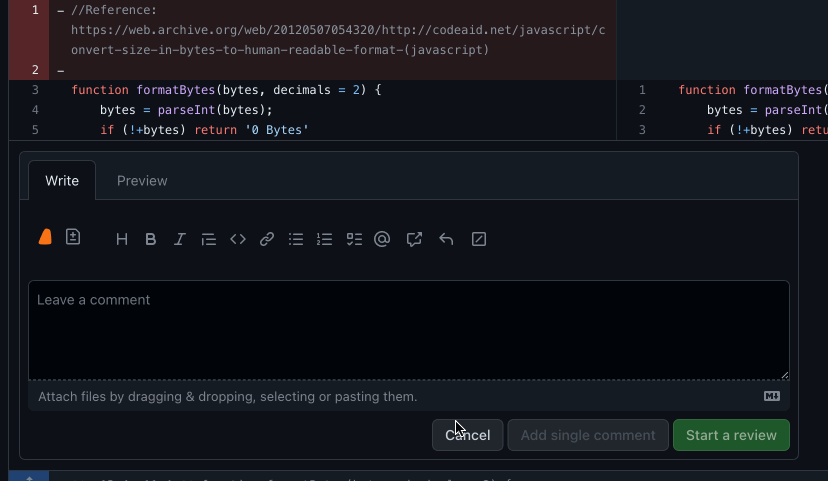Add heading formatting

coord(122,239)
